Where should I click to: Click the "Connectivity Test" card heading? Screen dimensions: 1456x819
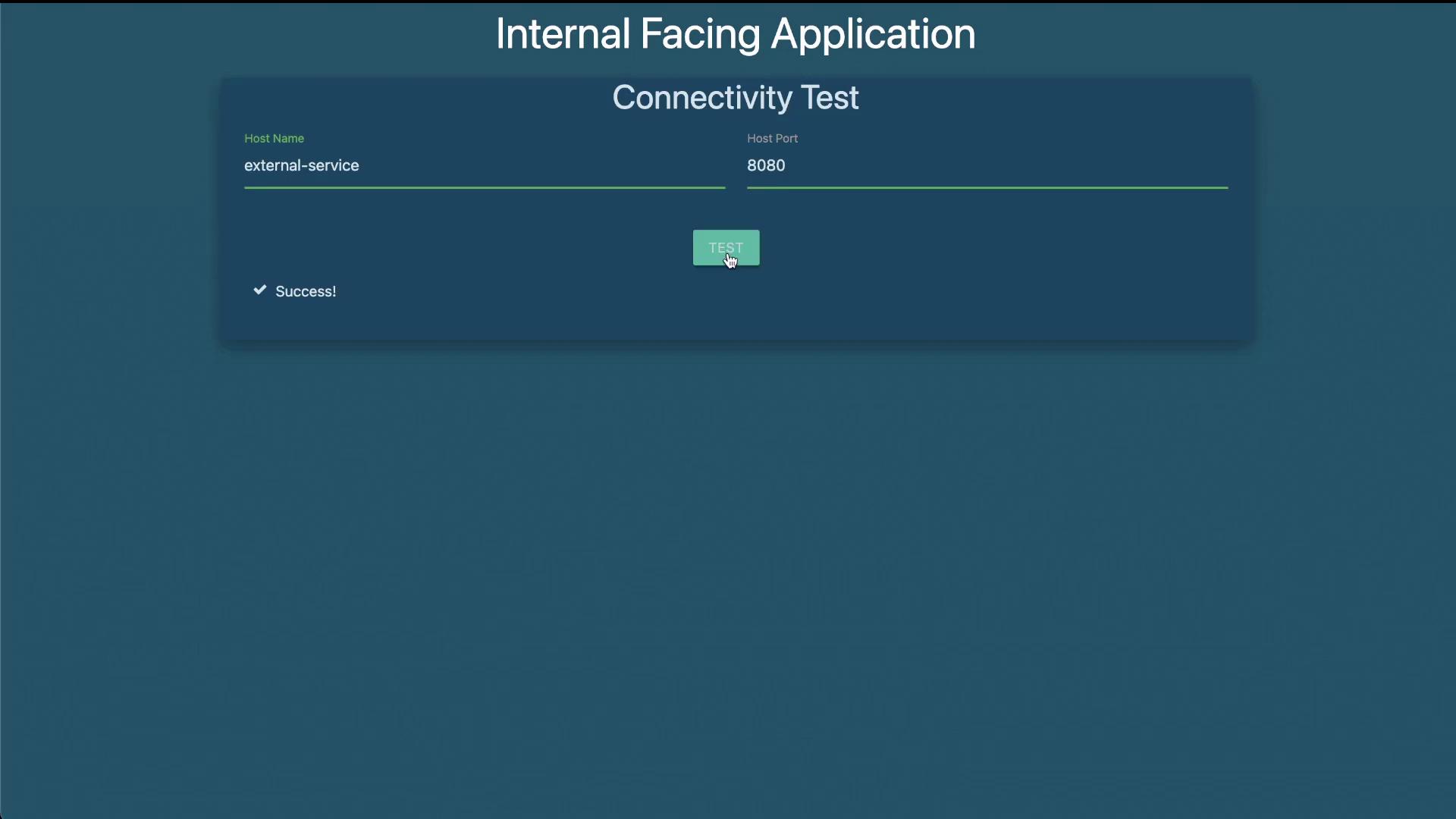pyautogui.click(x=735, y=98)
